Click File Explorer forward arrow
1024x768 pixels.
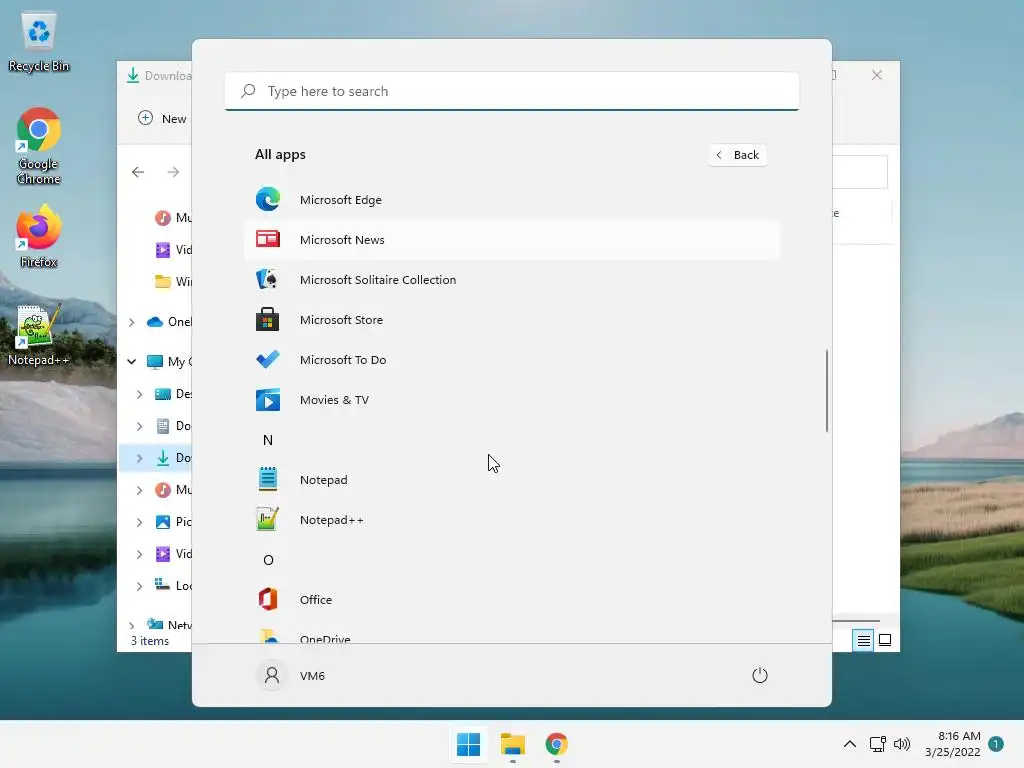coord(173,172)
